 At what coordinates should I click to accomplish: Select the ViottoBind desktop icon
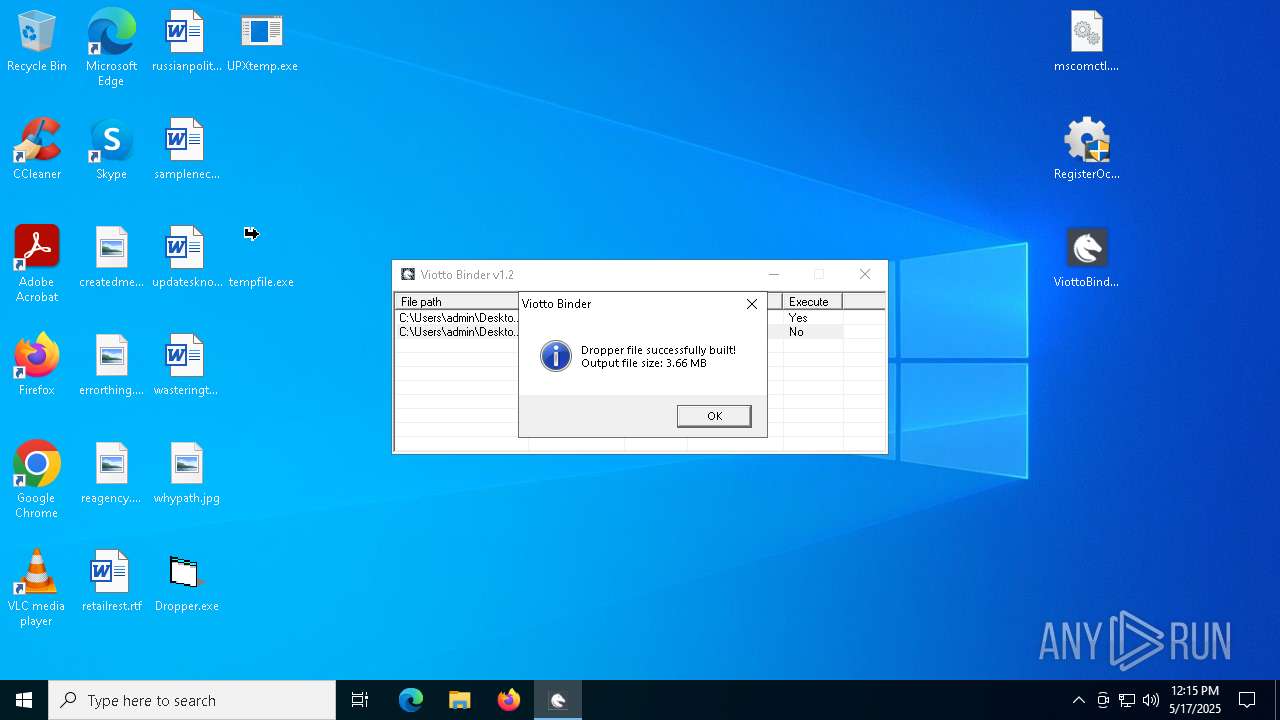(1086, 258)
